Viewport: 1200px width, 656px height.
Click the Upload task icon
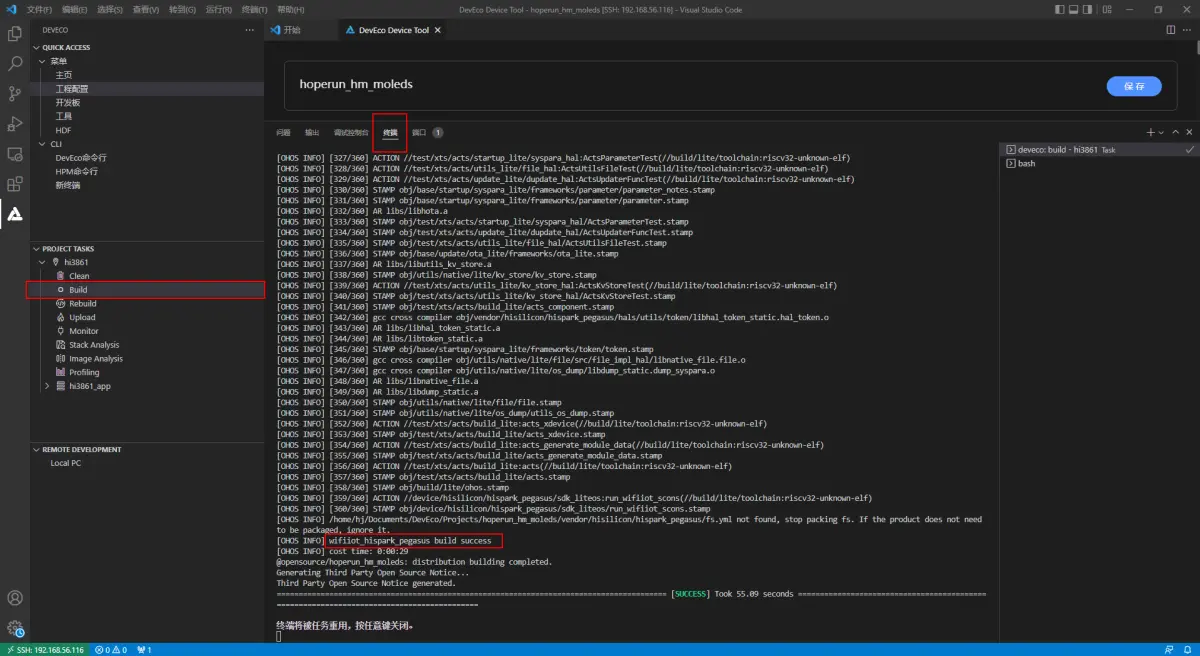pos(61,317)
